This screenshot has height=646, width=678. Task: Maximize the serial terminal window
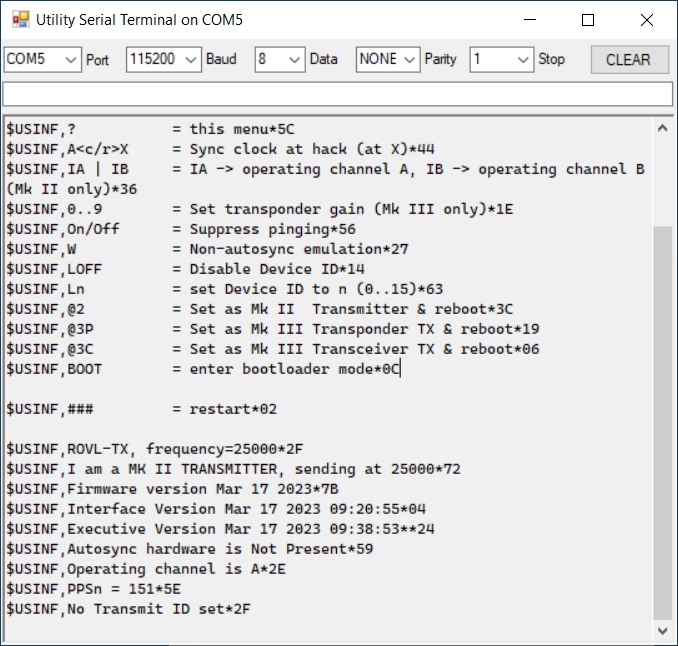(x=588, y=20)
